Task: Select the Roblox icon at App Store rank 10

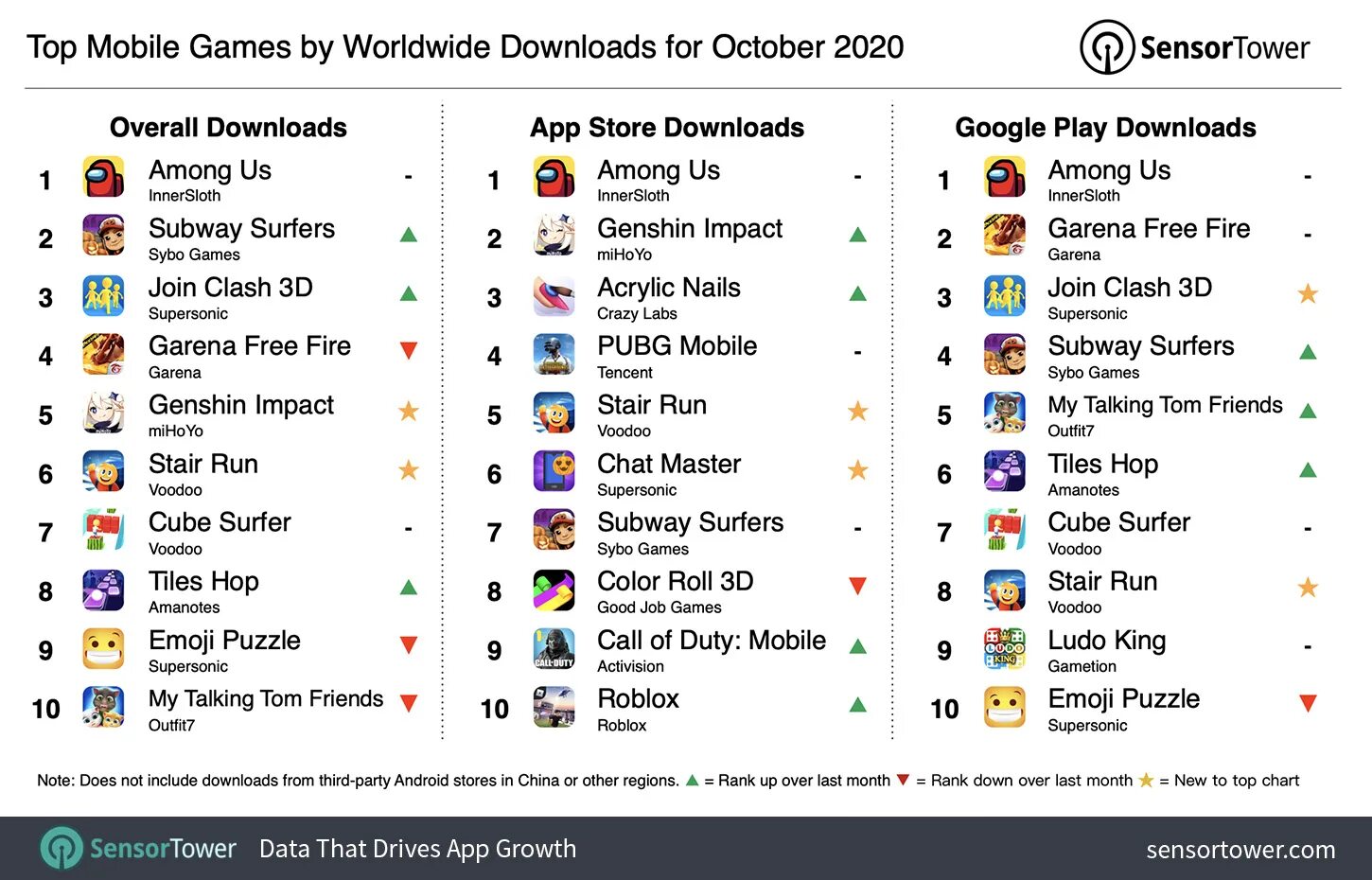Action: click(554, 708)
